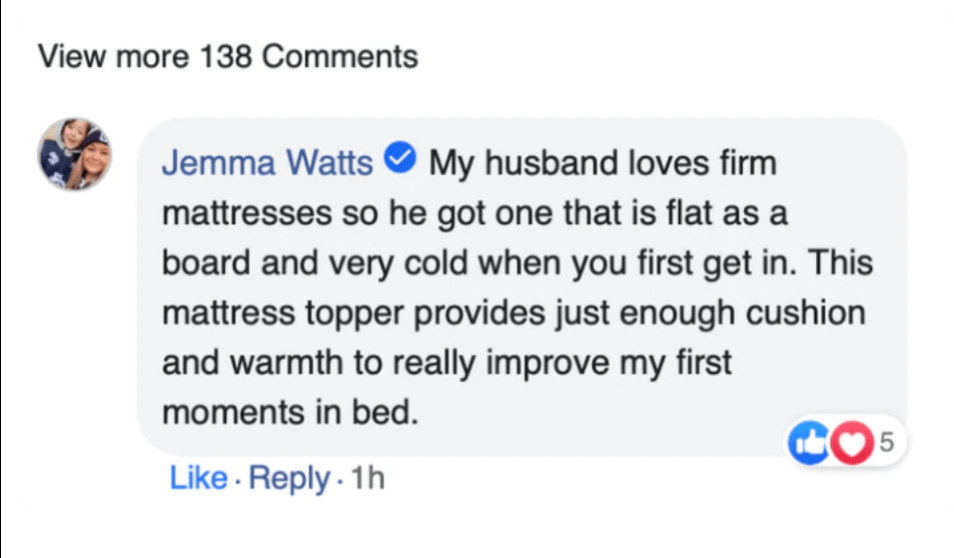Open Jemma Watts' profile picture
This screenshot has height=558, width=954.
click(75, 153)
